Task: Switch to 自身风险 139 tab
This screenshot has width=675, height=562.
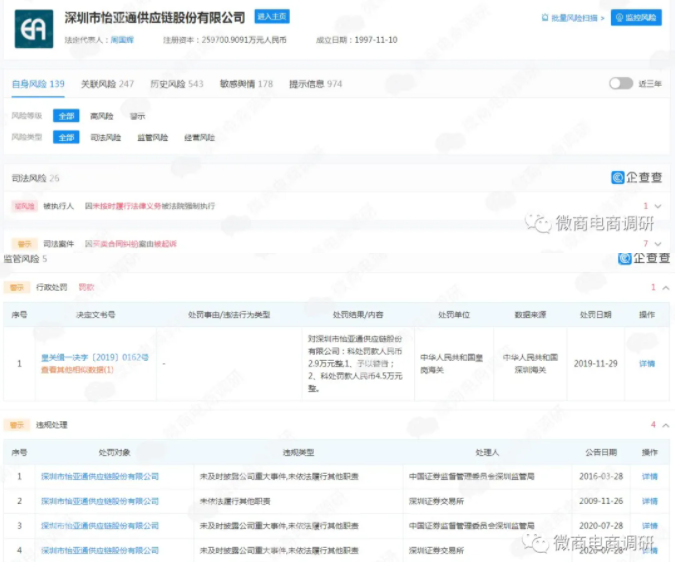Action: [x=38, y=84]
